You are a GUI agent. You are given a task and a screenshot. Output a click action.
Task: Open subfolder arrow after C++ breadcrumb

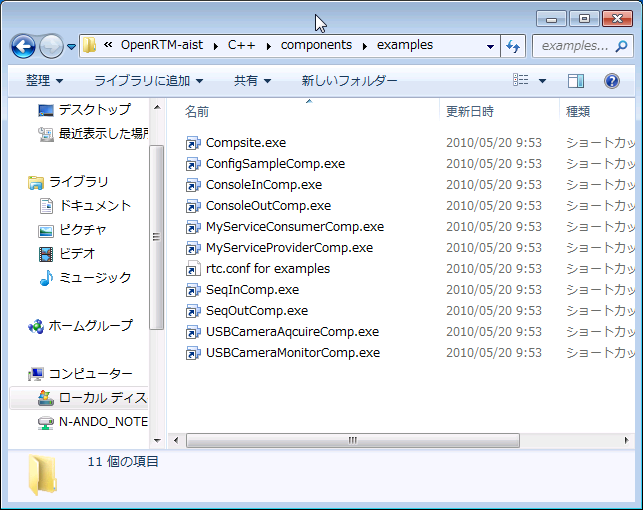point(269,46)
